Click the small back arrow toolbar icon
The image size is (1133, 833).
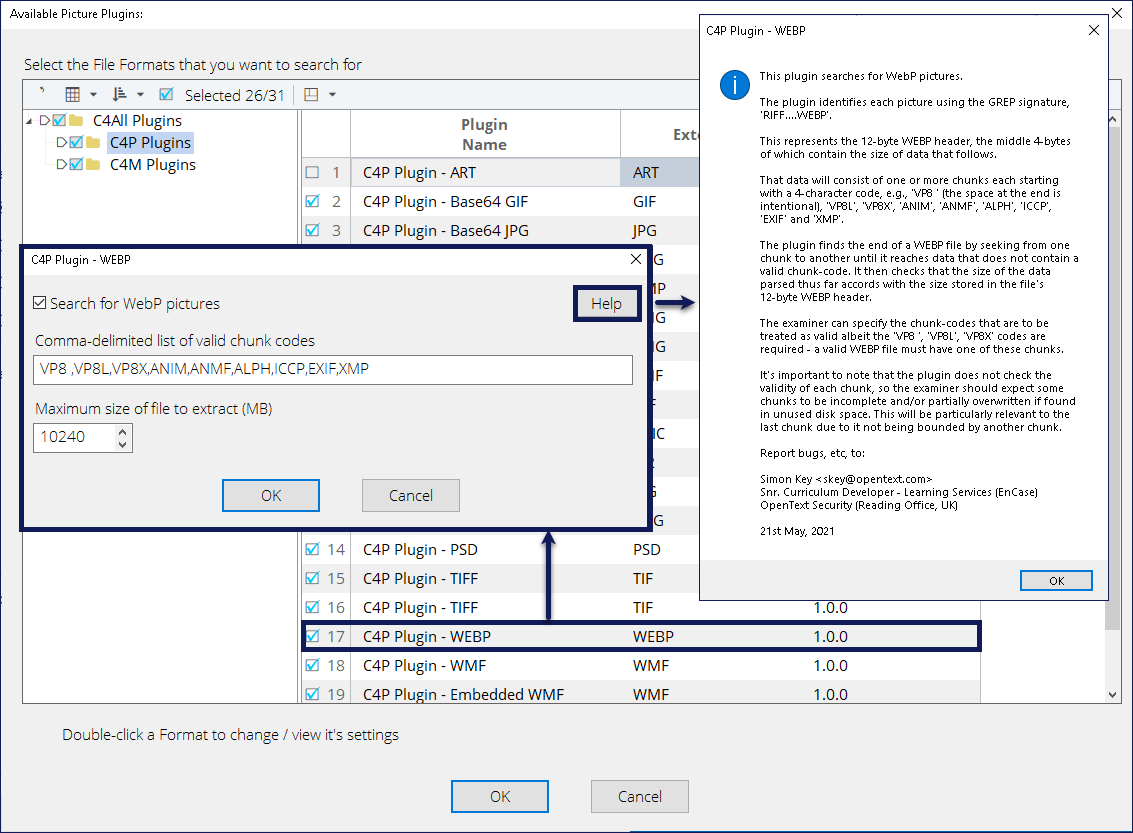click(x=42, y=91)
